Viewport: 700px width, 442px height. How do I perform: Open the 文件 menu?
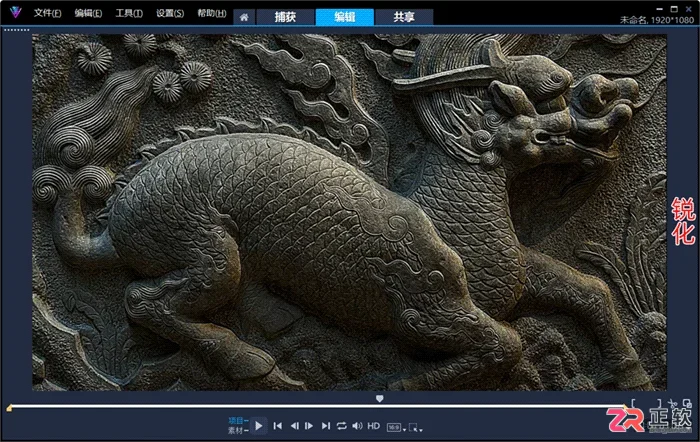click(x=47, y=13)
